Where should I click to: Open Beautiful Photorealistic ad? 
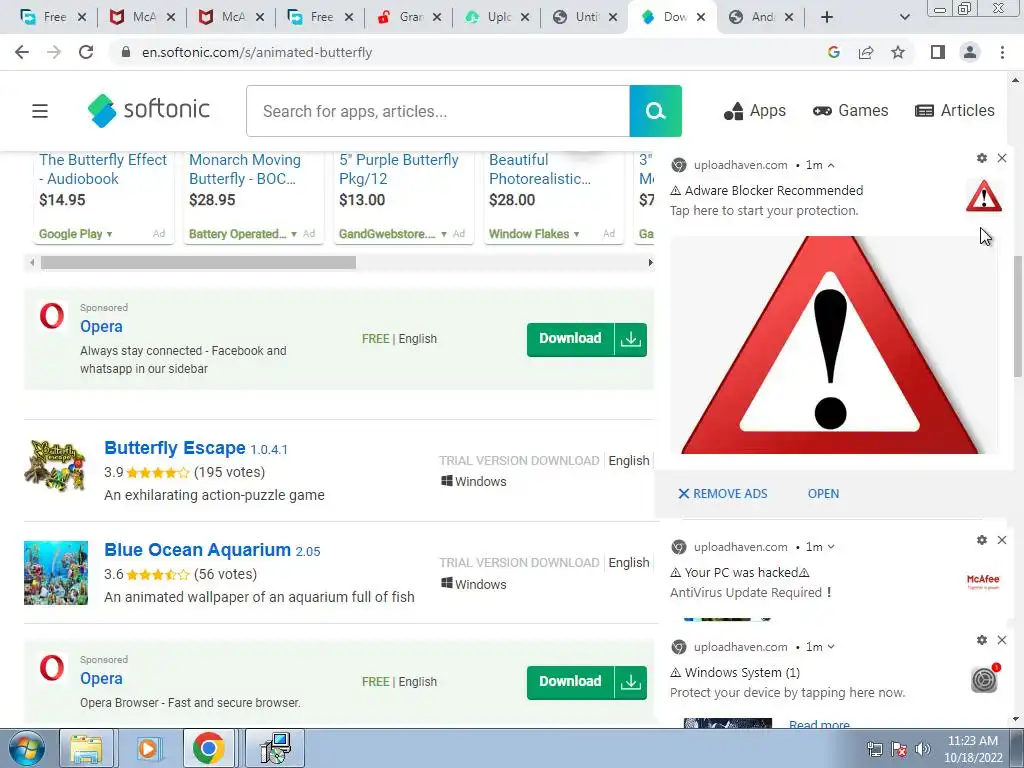click(x=539, y=169)
